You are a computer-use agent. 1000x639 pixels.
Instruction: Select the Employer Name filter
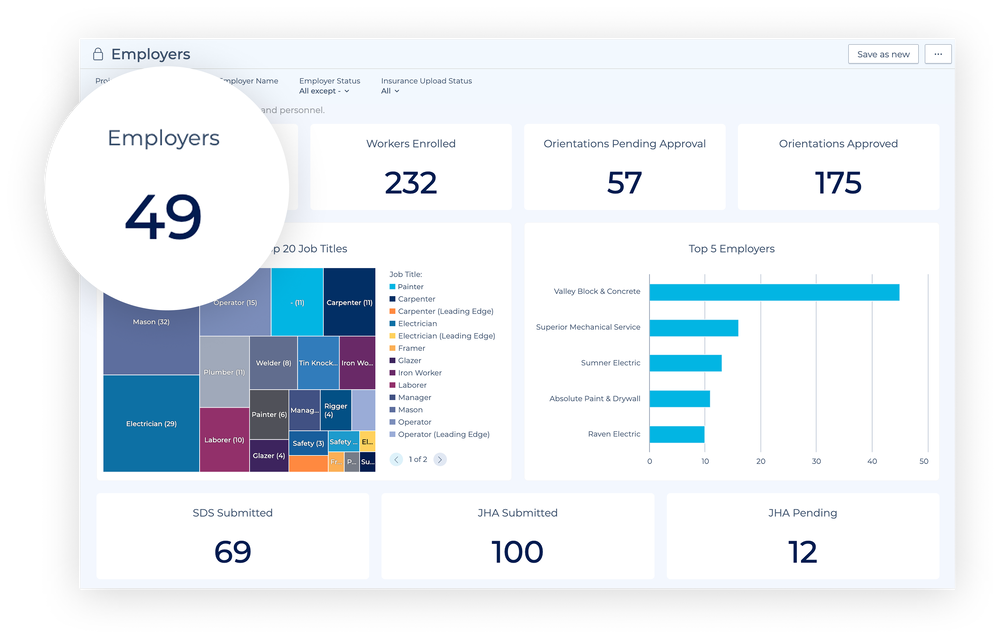[x=250, y=81]
